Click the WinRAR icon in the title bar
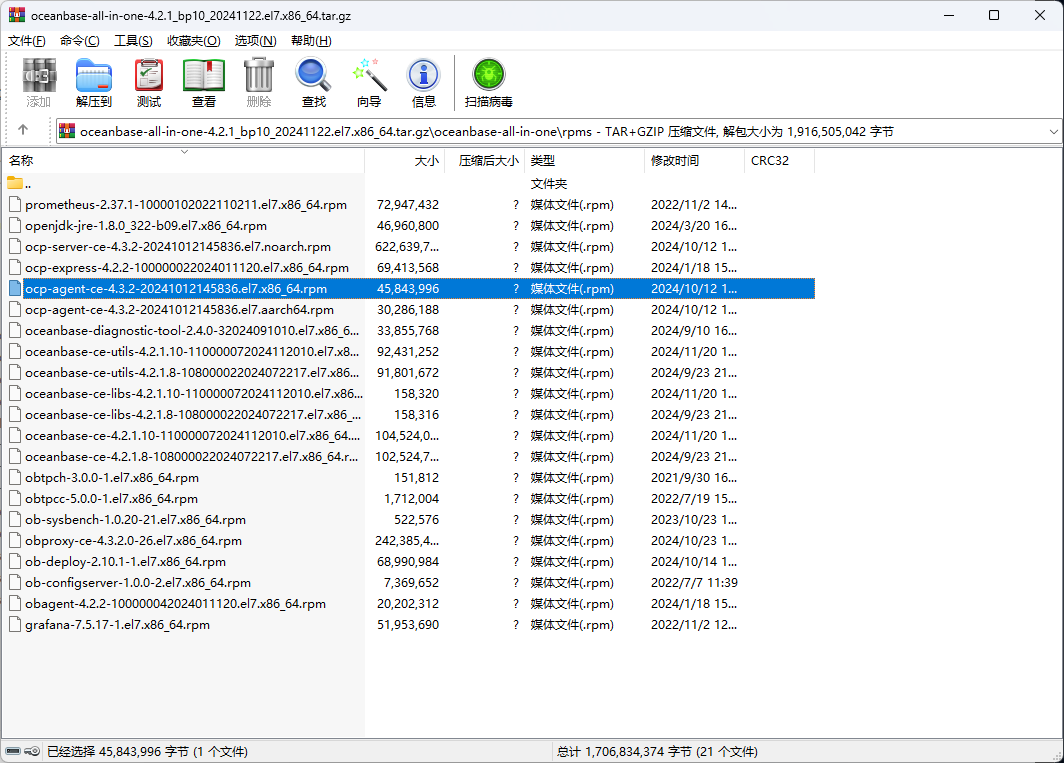Screen dimensions: 1064x763 (x=16, y=15)
